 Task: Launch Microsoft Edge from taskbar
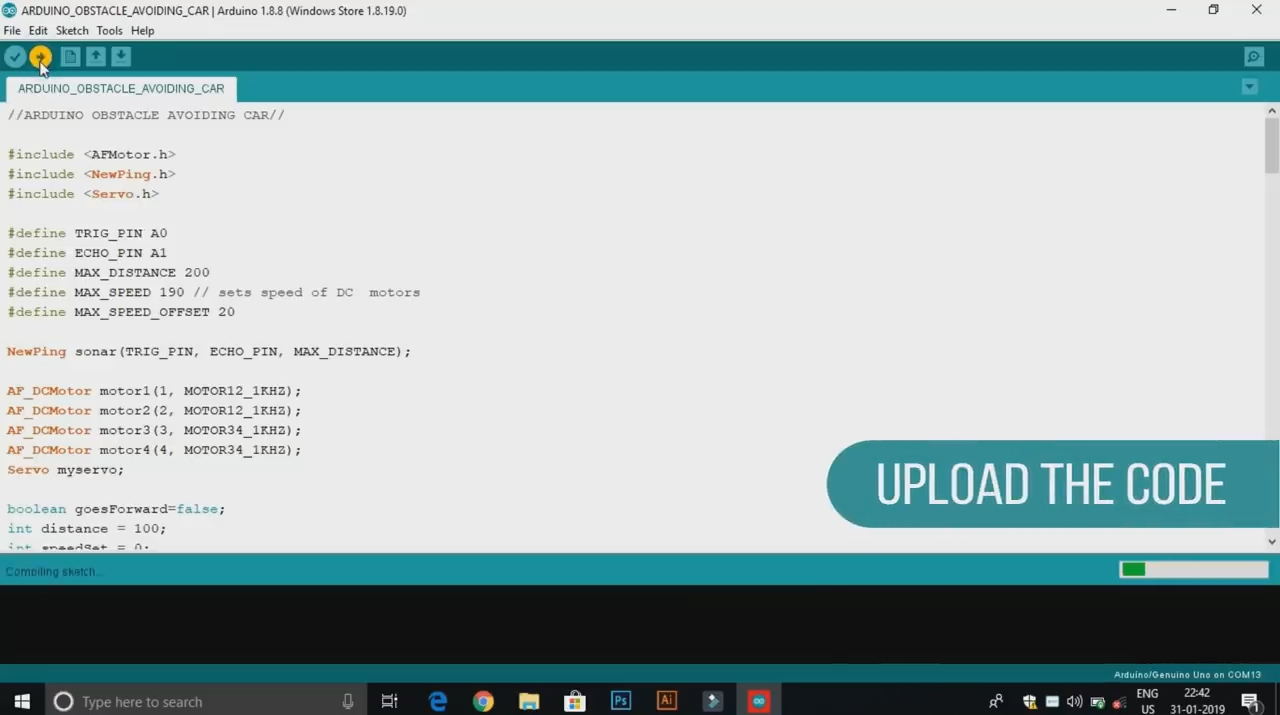(x=438, y=702)
